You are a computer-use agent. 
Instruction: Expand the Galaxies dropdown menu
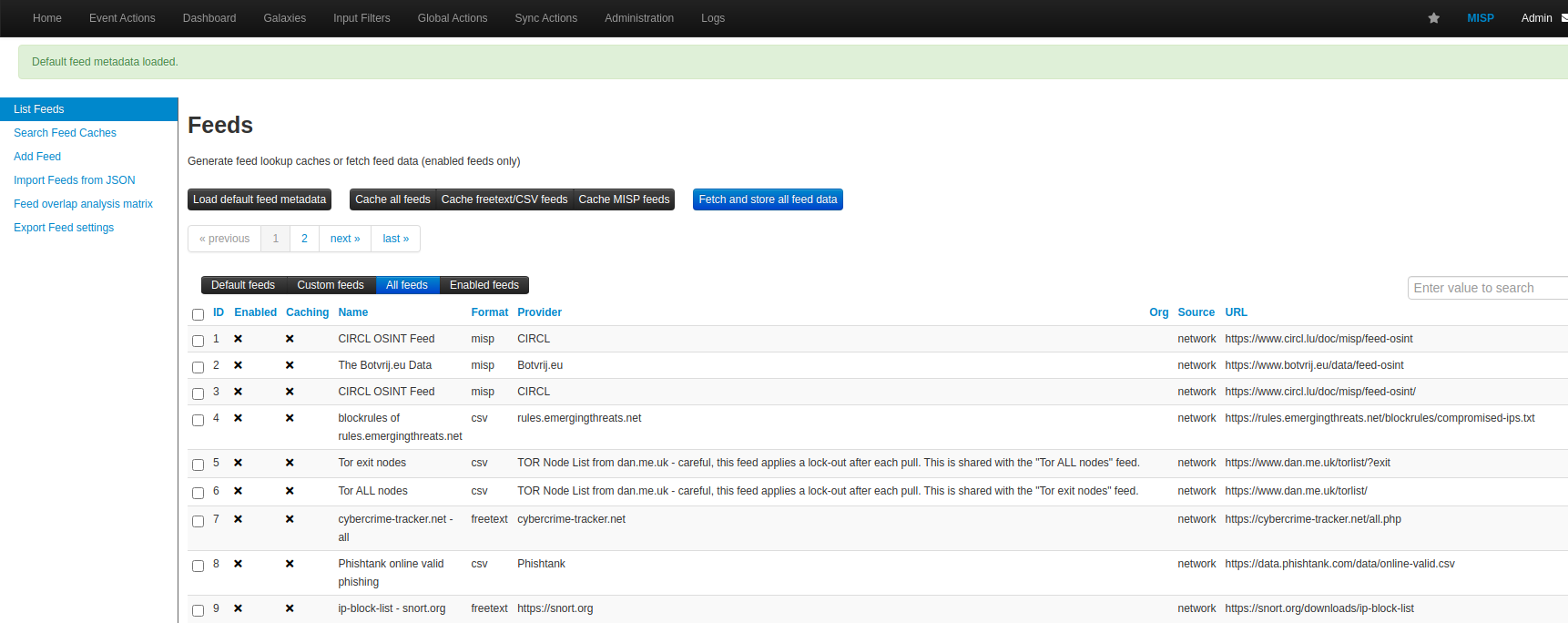[285, 18]
